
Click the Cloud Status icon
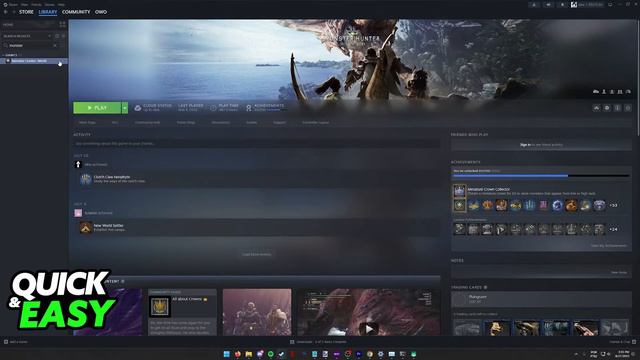tap(138, 108)
